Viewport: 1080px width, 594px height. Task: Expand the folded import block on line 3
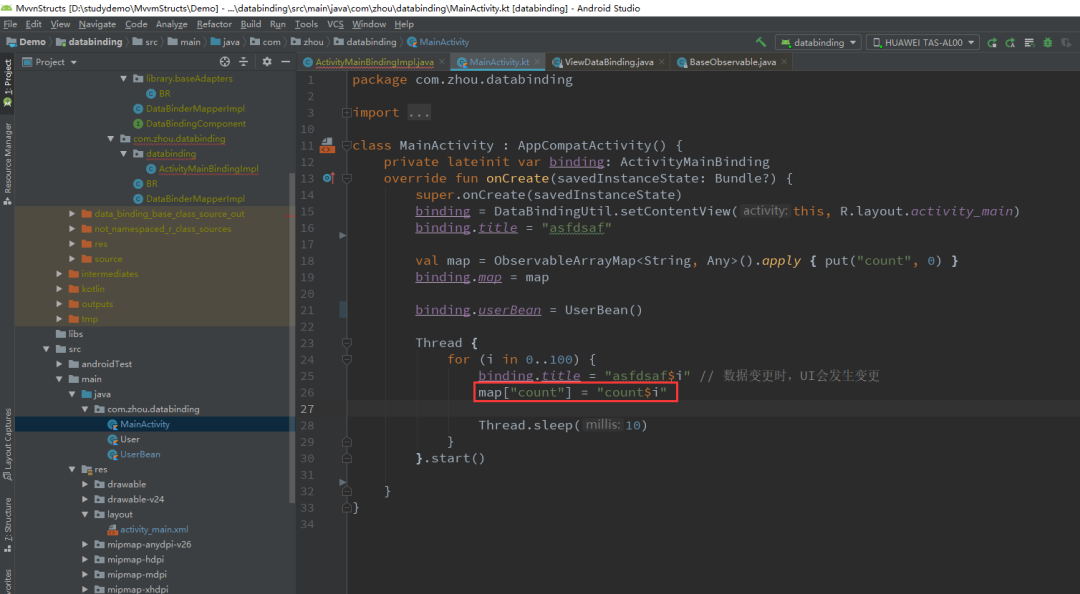[346, 112]
